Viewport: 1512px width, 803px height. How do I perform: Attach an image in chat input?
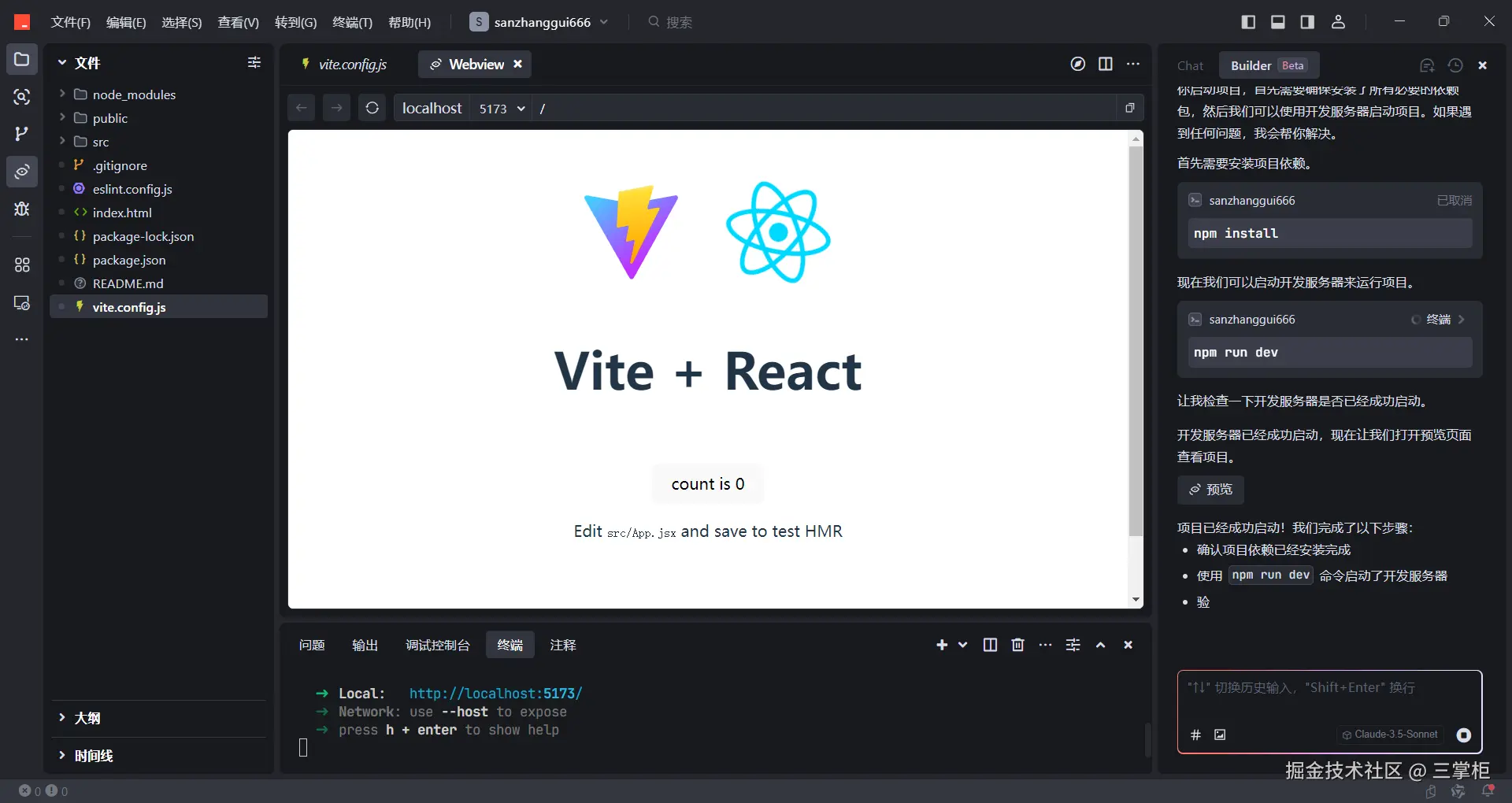[1220, 735]
